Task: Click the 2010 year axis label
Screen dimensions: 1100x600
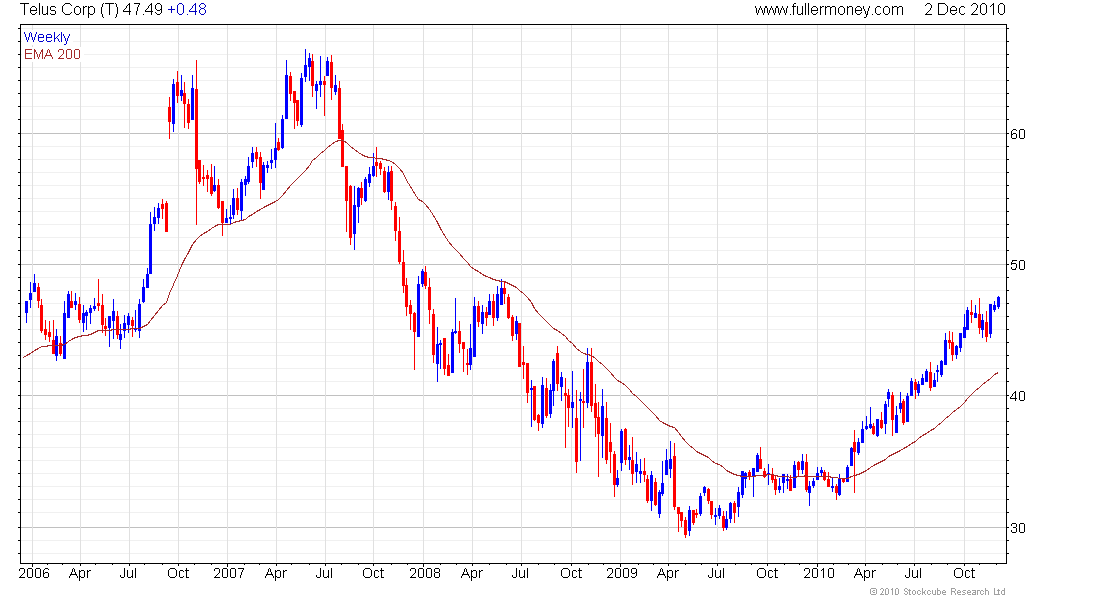Action: click(819, 573)
